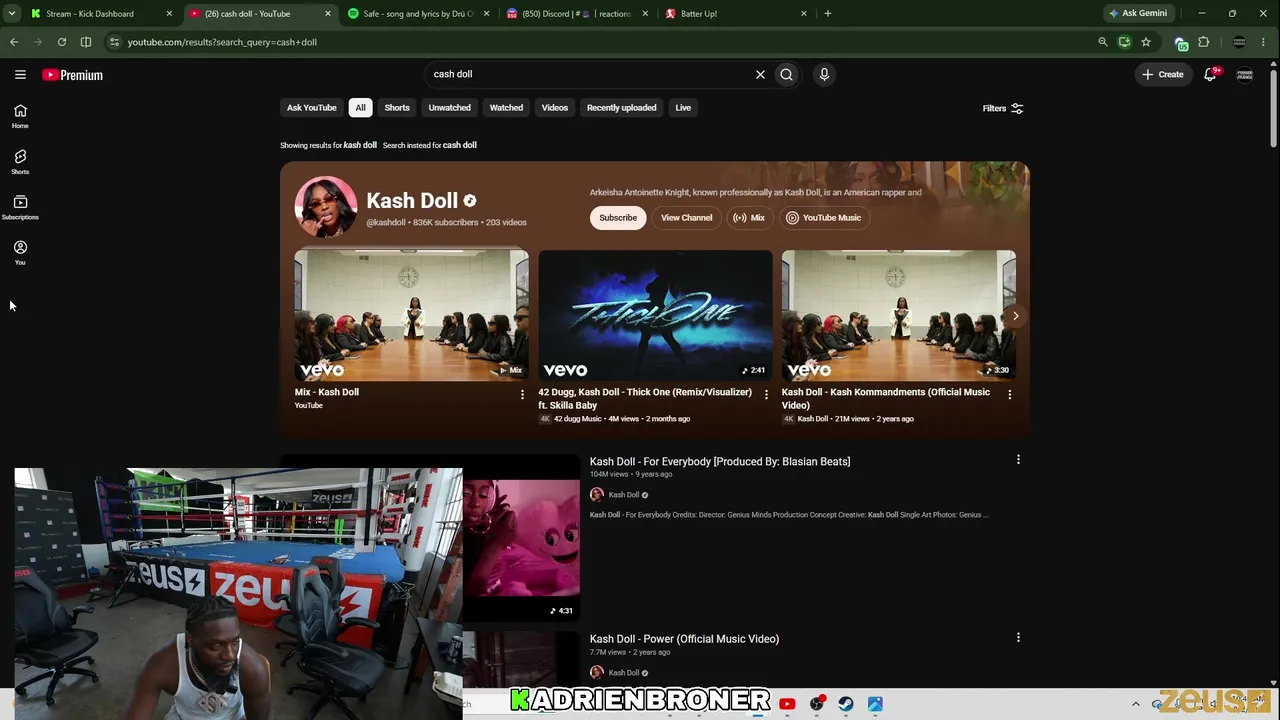Open the tab search dropdown arrow

pyautogui.click(x=14, y=13)
